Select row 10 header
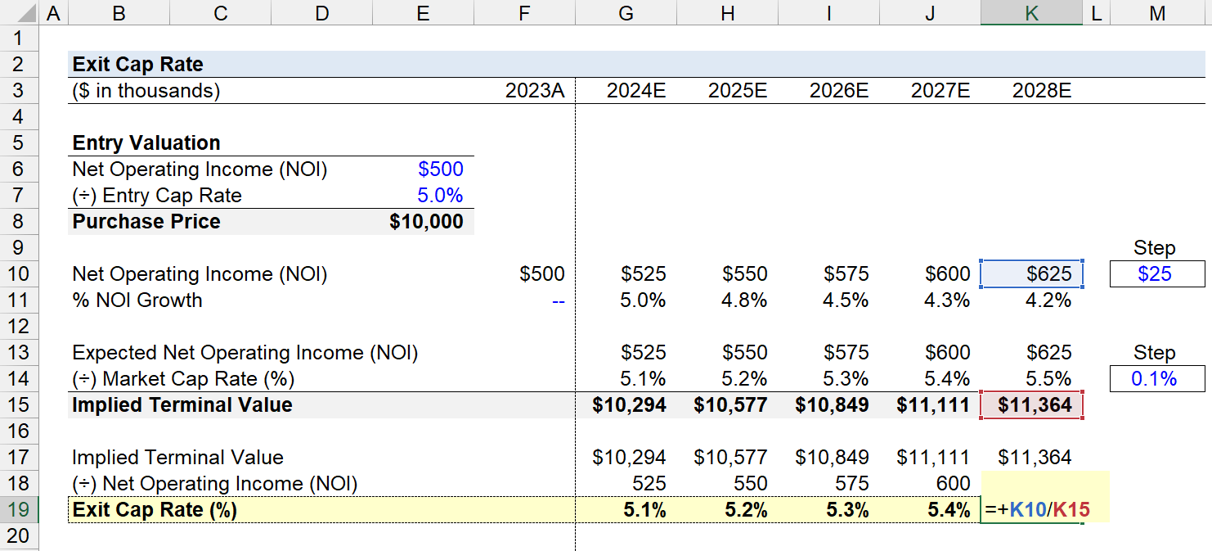1212x551 pixels. pos(19,274)
